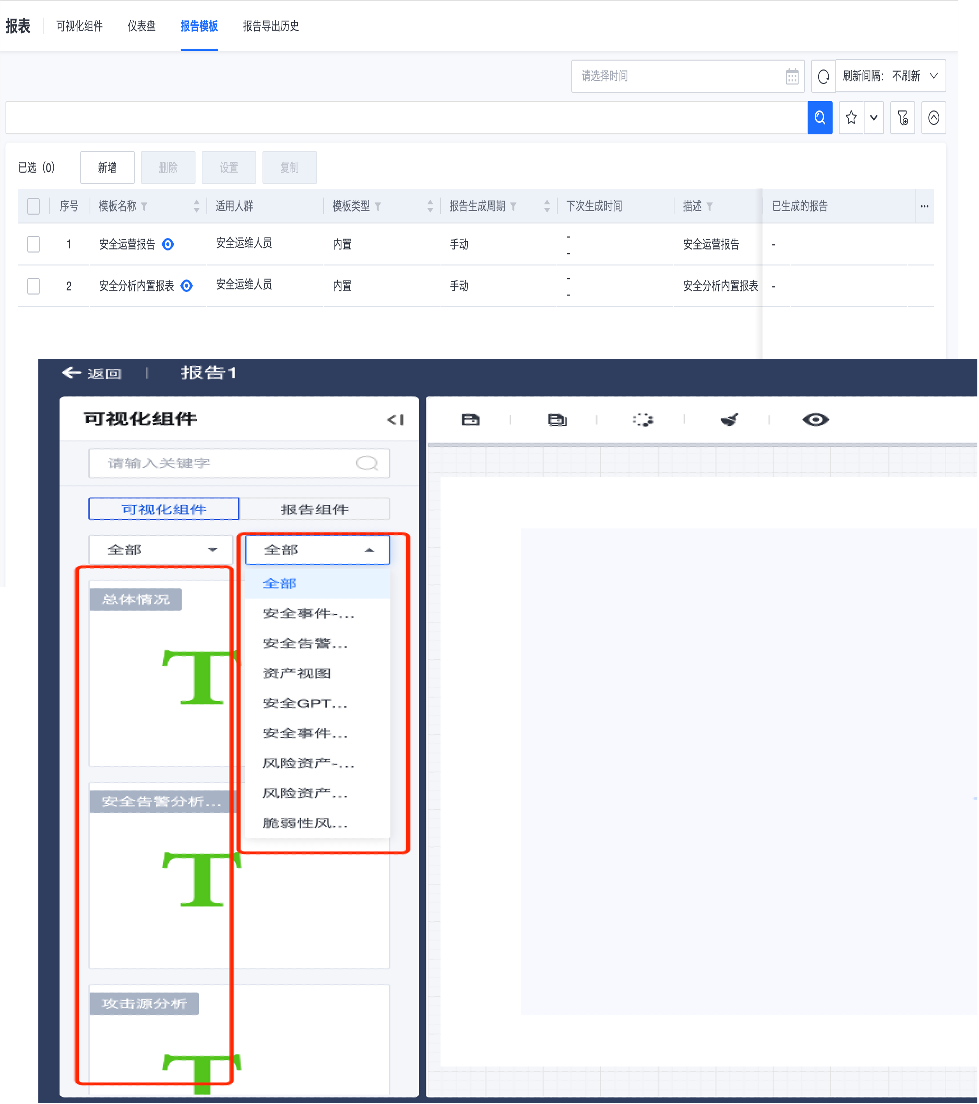Screen dimensions: 979x1104
Task: Focus the 请输入关键字 keyword field
Action: click(239, 463)
